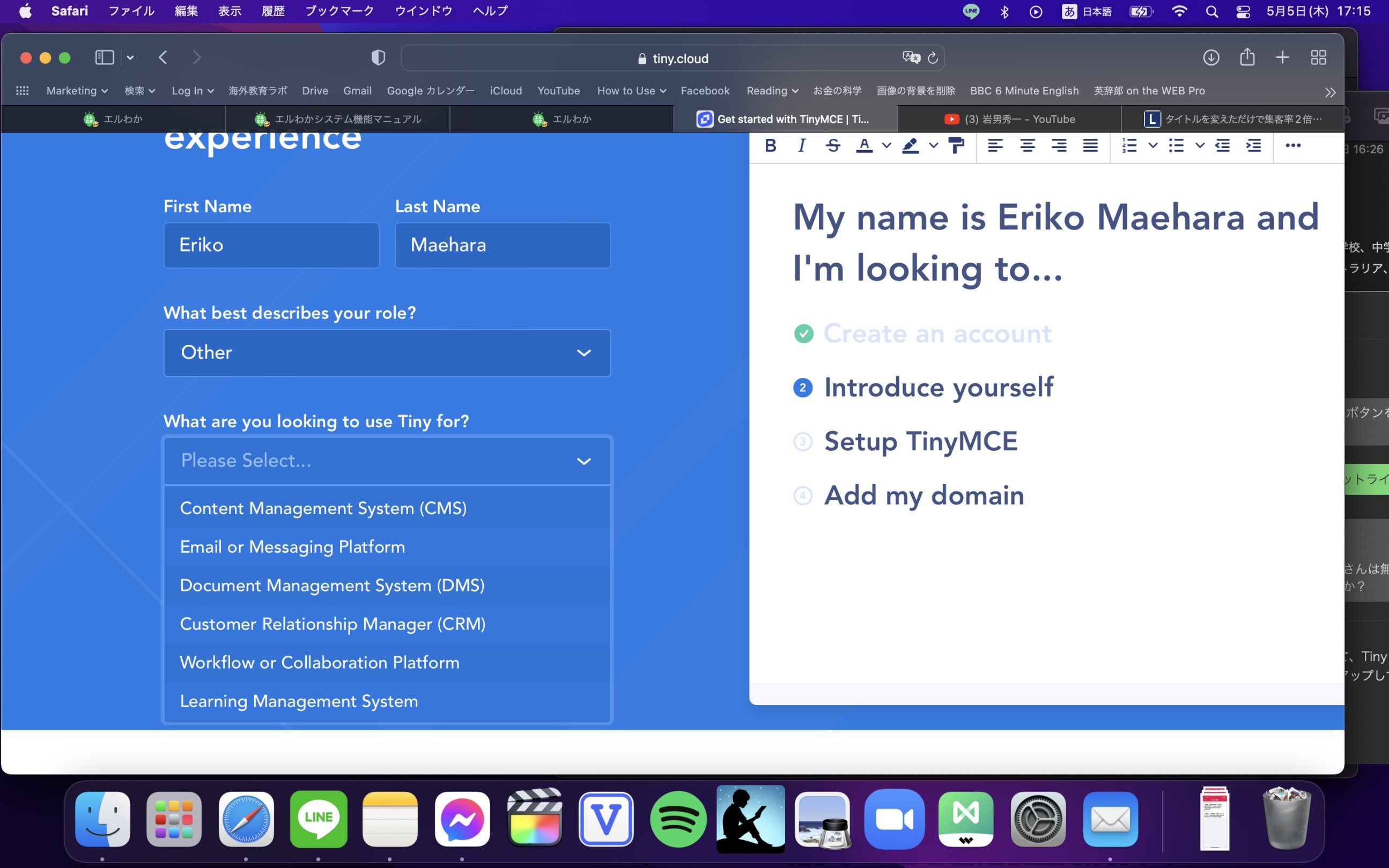Open the text color picker arrow
Screen dimensions: 1389x868
pos(886,146)
